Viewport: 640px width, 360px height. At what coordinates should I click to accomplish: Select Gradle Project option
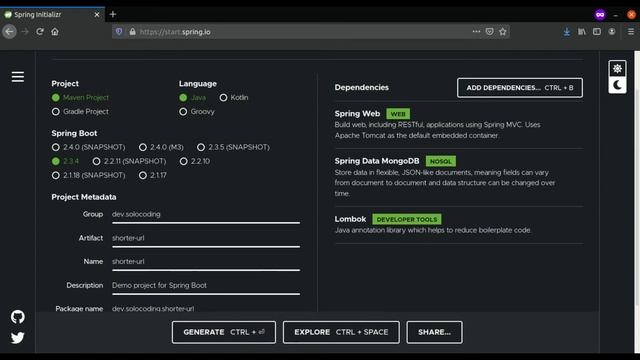[80, 111]
